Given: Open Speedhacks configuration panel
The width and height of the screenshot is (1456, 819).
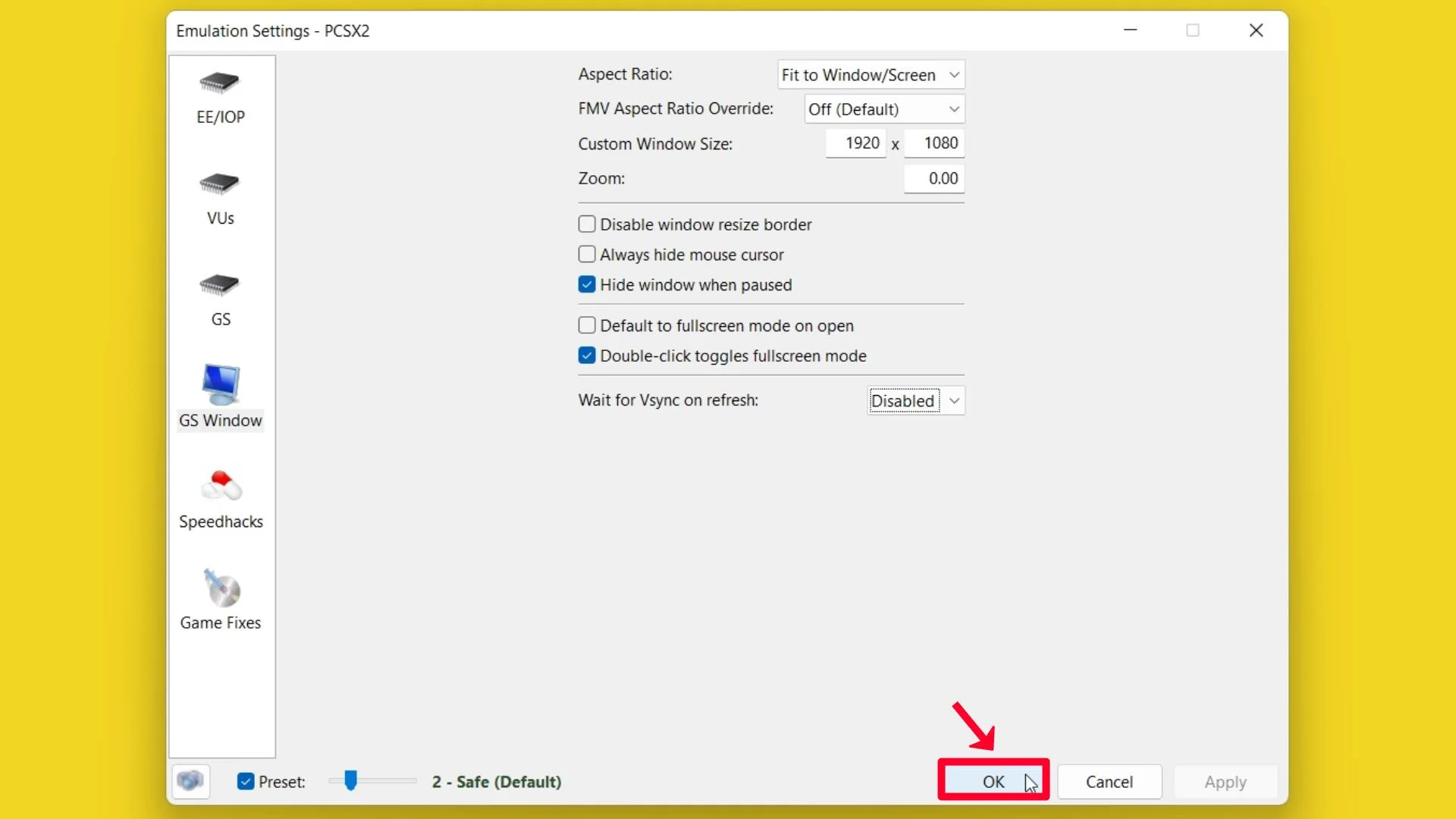Looking at the screenshot, I should point(221,497).
